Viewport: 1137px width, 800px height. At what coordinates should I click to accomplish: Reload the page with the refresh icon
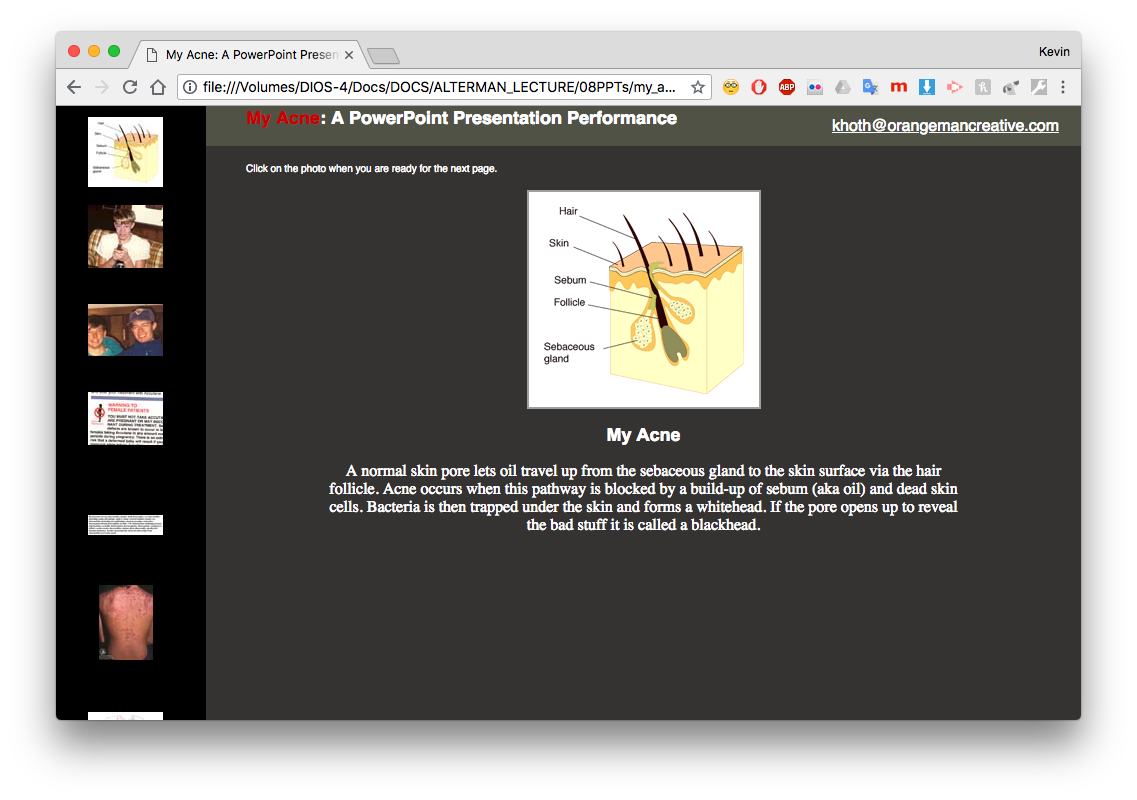130,87
